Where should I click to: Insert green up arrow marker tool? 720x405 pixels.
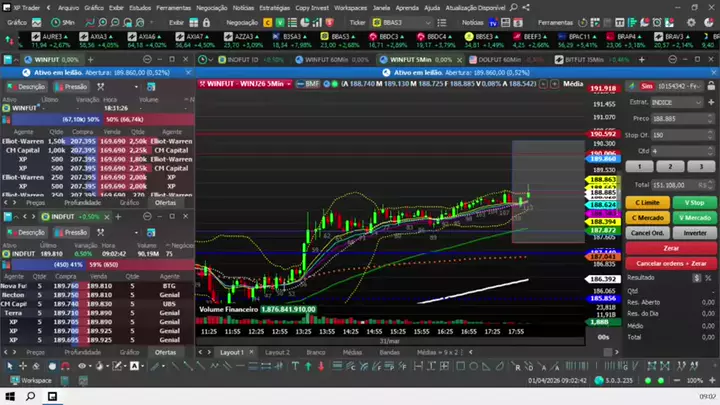pos(308,366)
